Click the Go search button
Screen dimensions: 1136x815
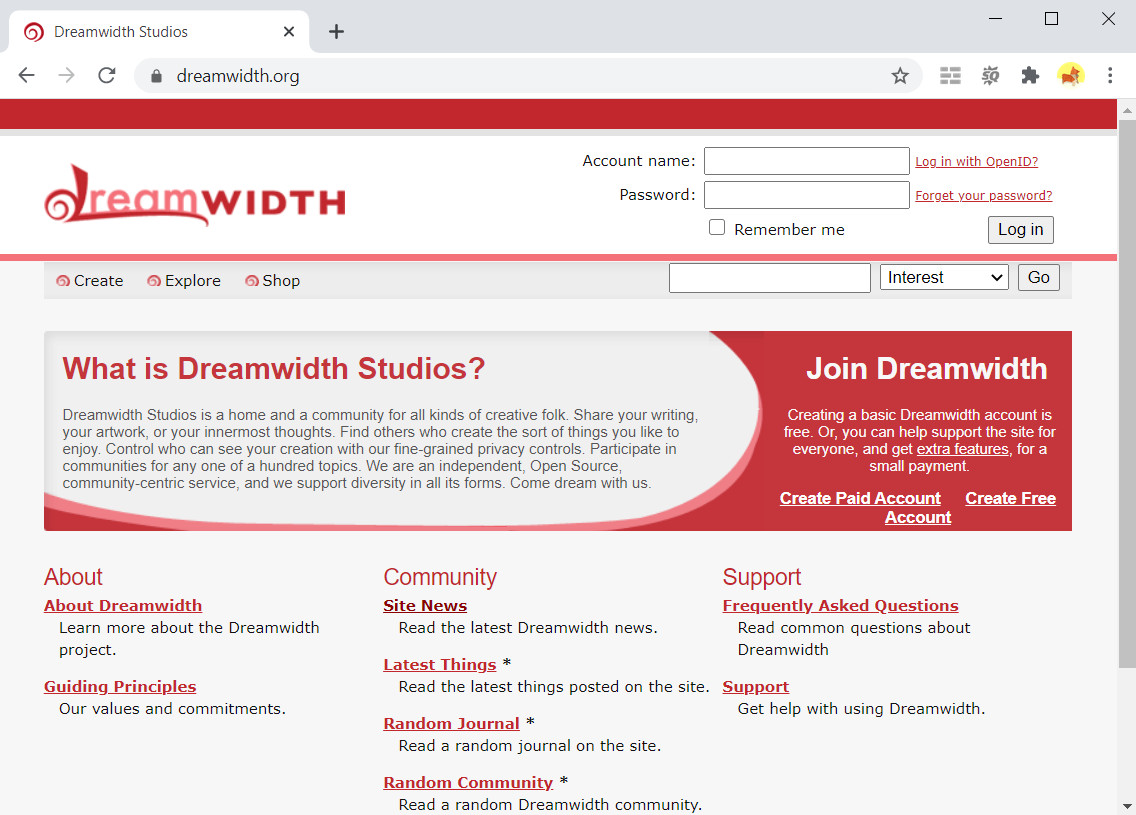click(1038, 278)
